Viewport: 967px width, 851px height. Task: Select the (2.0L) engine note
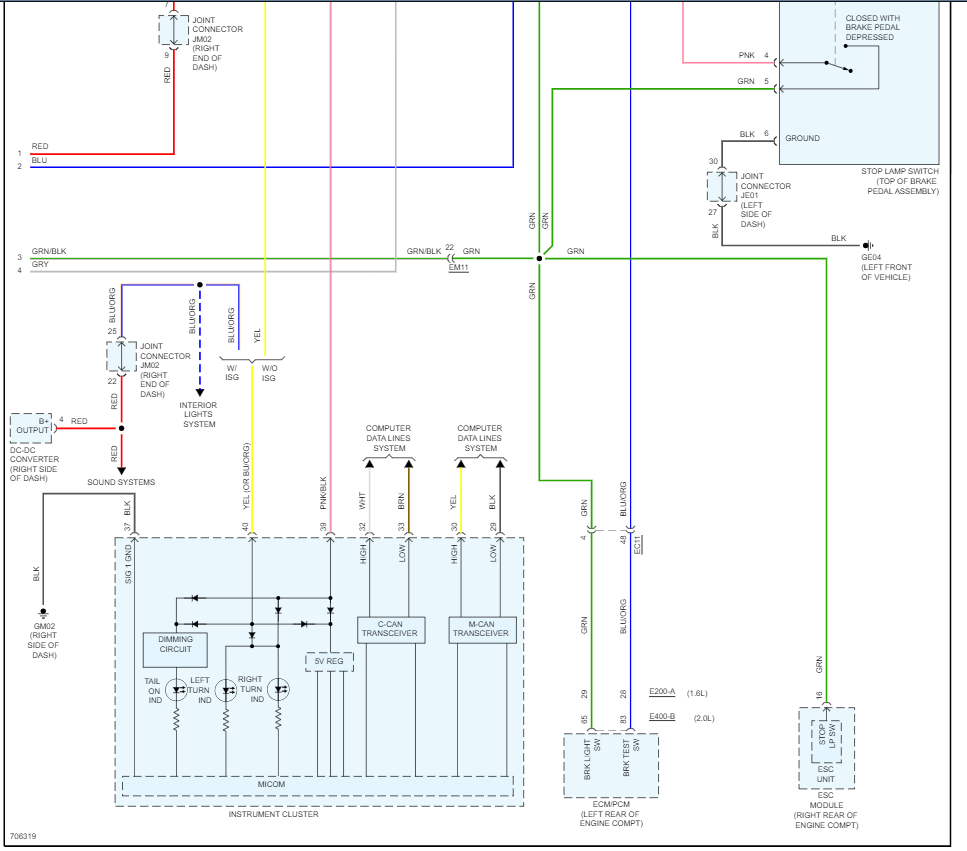[704, 718]
